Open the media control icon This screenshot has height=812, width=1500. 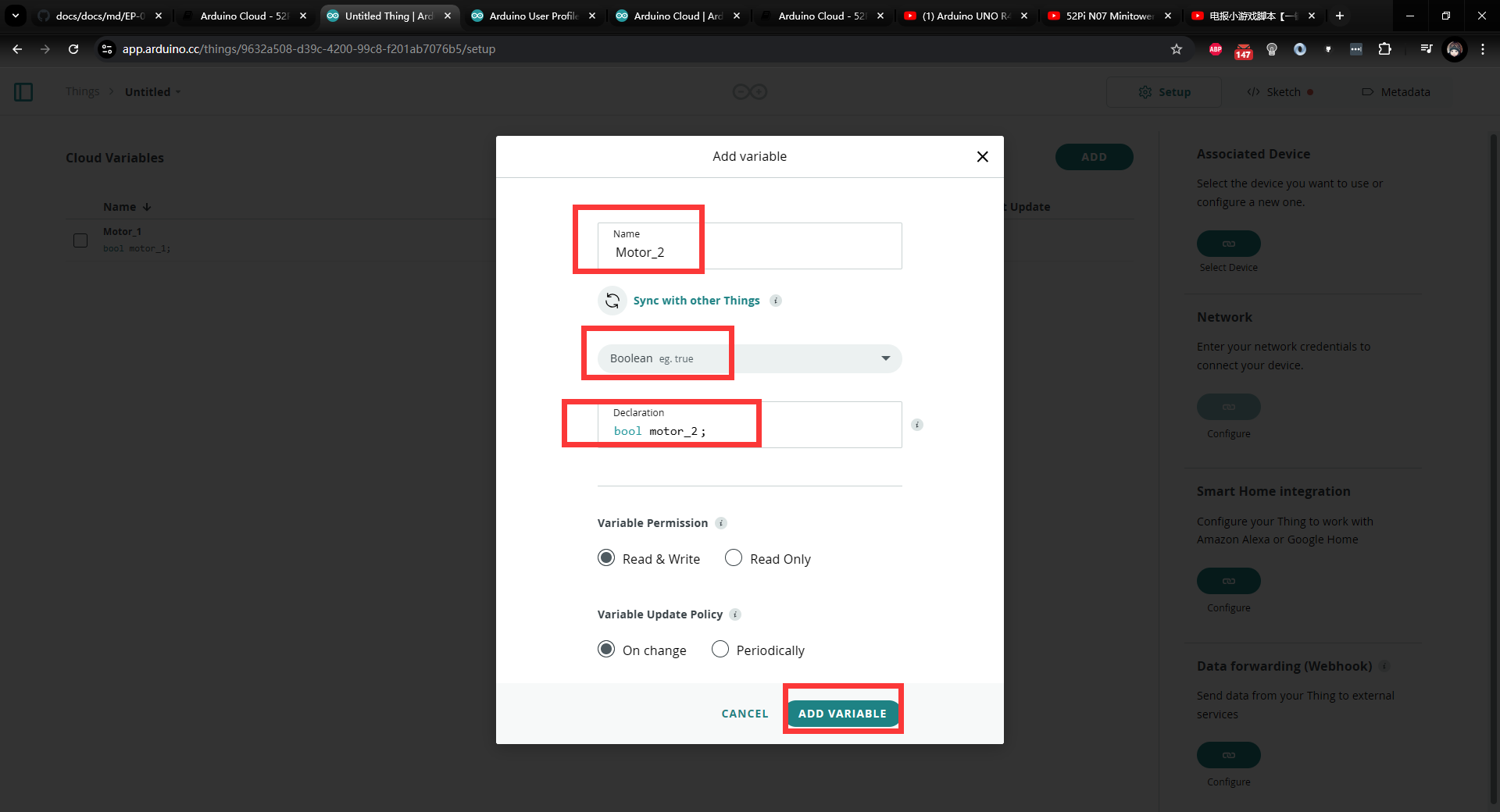[x=1427, y=49]
